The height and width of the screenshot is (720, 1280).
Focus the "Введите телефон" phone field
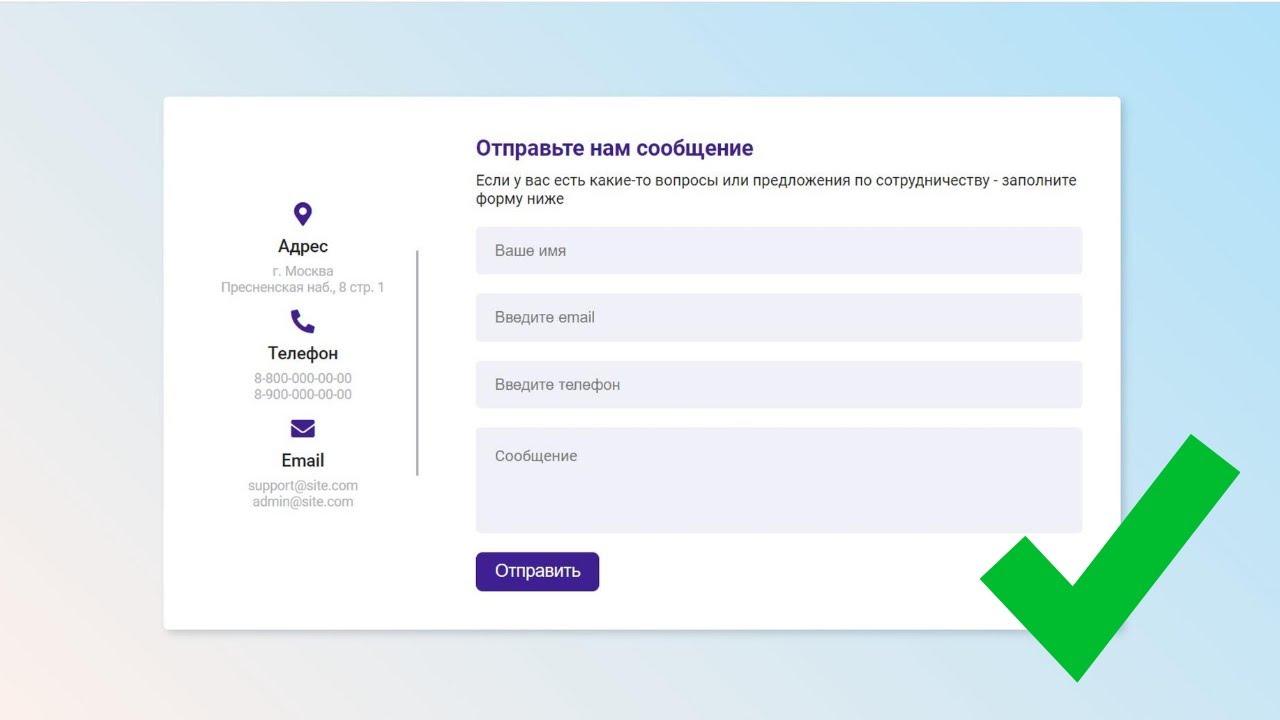[779, 384]
